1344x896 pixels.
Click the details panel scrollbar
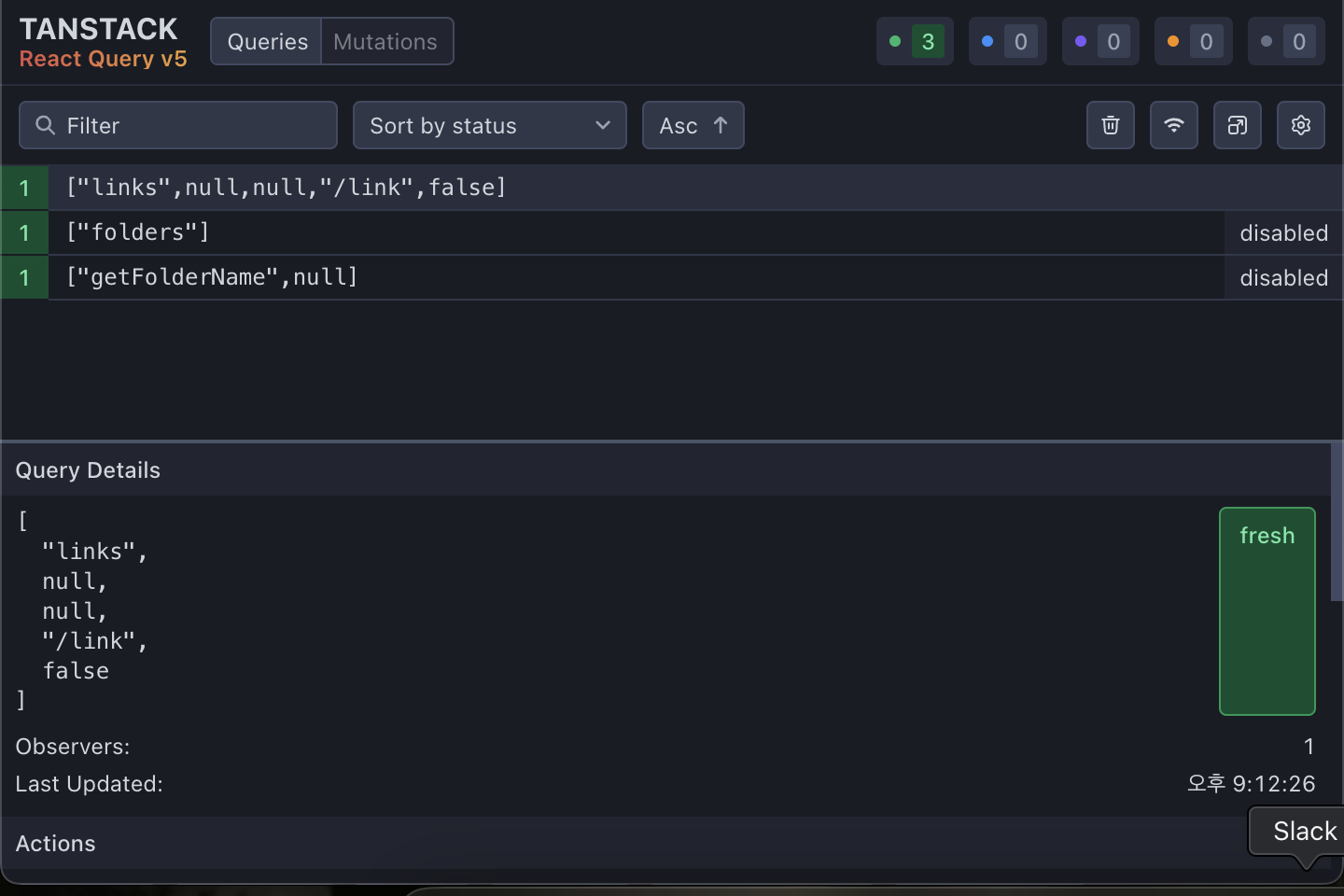[1337, 521]
